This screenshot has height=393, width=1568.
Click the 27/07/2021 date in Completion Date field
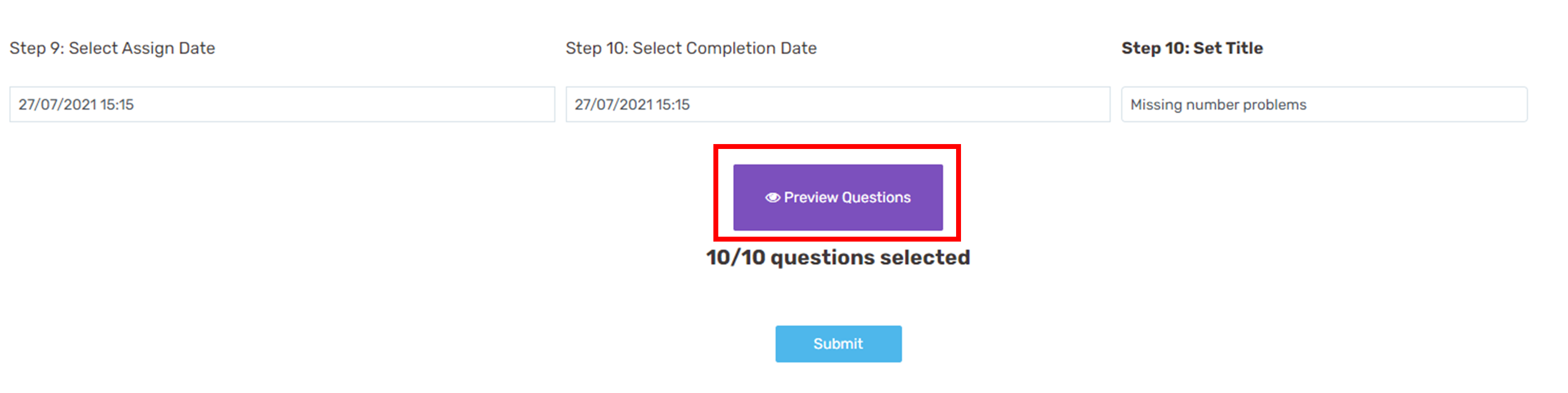tap(613, 105)
